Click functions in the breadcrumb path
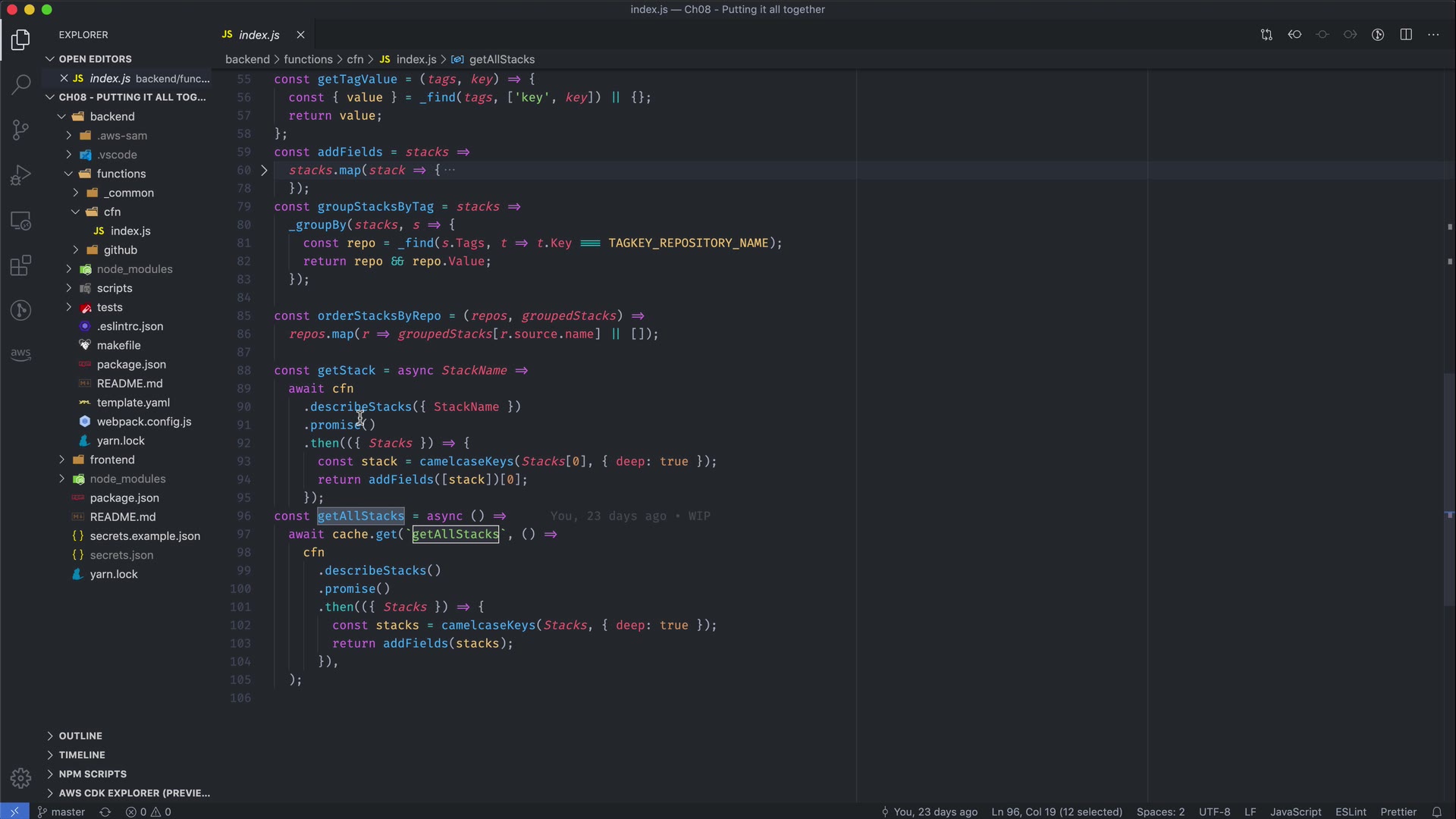Viewport: 1456px width, 819px height. 308,59
